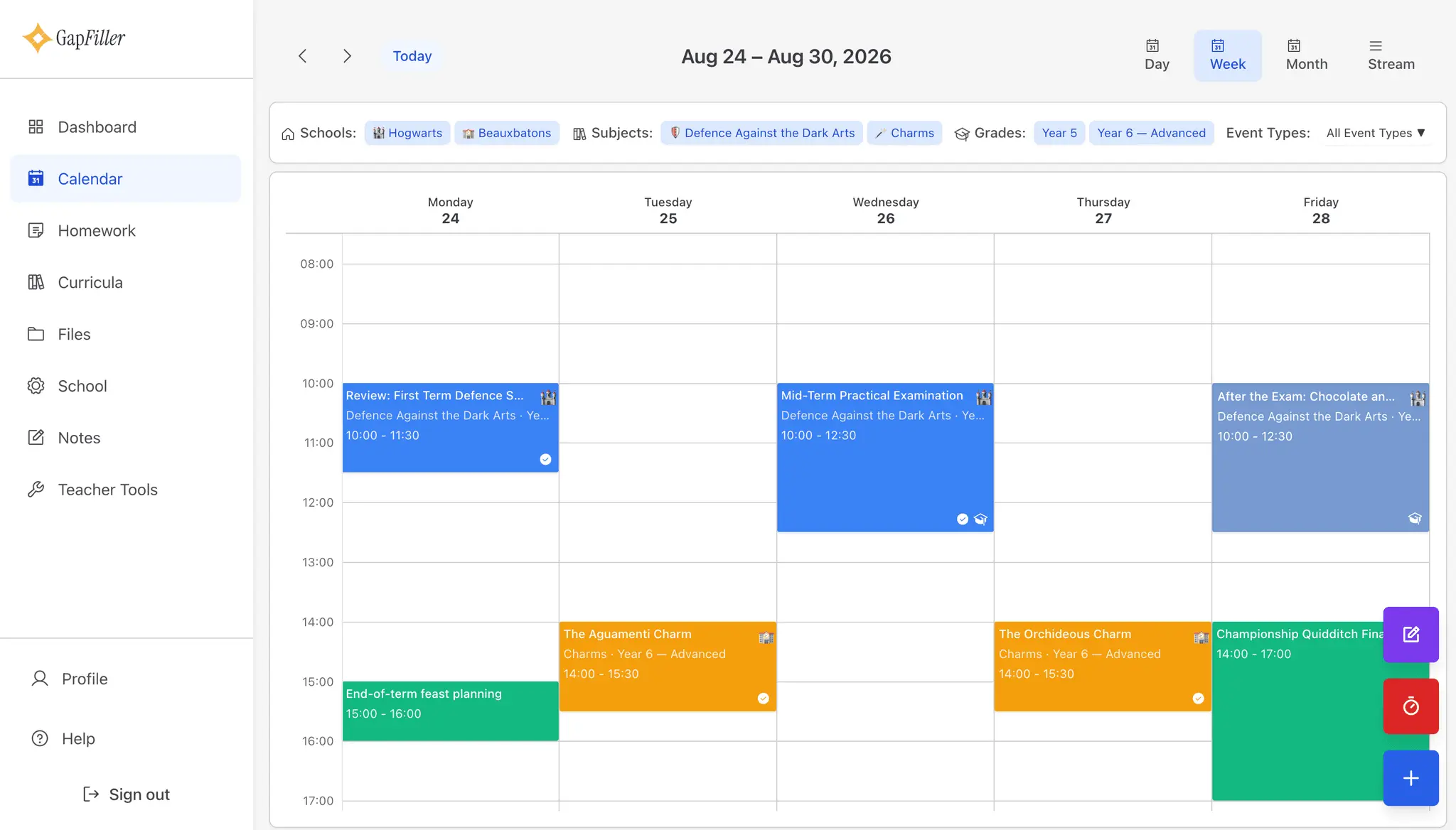This screenshot has width=1456, height=830.
Task: Go to next week with right arrow
Action: 347,56
